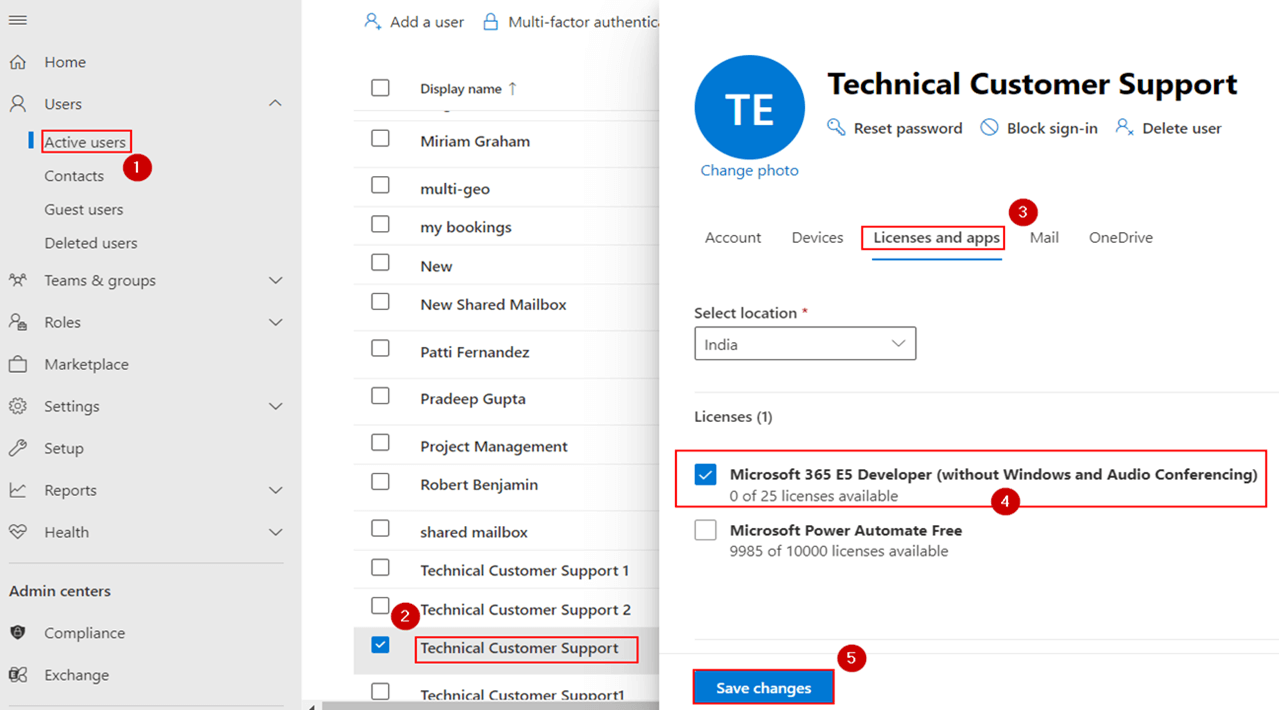1279x710 pixels.
Task: Click the Home icon in sidebar
Action: (18, 62)
